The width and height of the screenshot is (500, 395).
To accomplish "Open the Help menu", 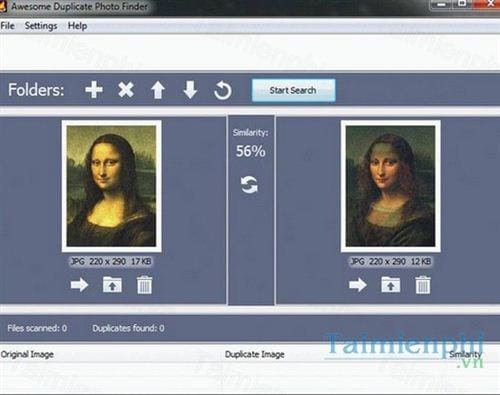I will coord(77,26).
